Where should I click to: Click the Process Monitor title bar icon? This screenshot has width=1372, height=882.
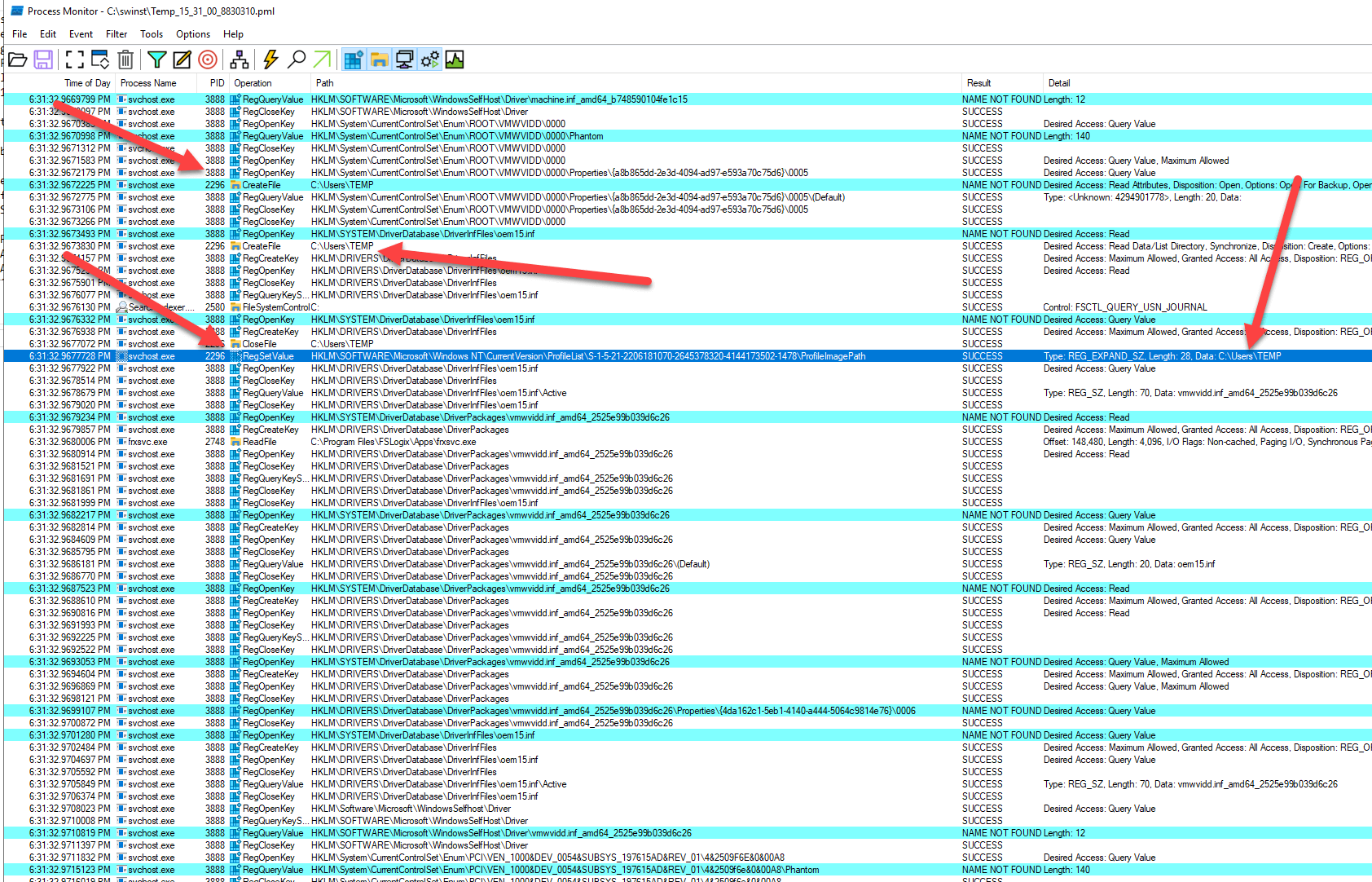point(16,11)
